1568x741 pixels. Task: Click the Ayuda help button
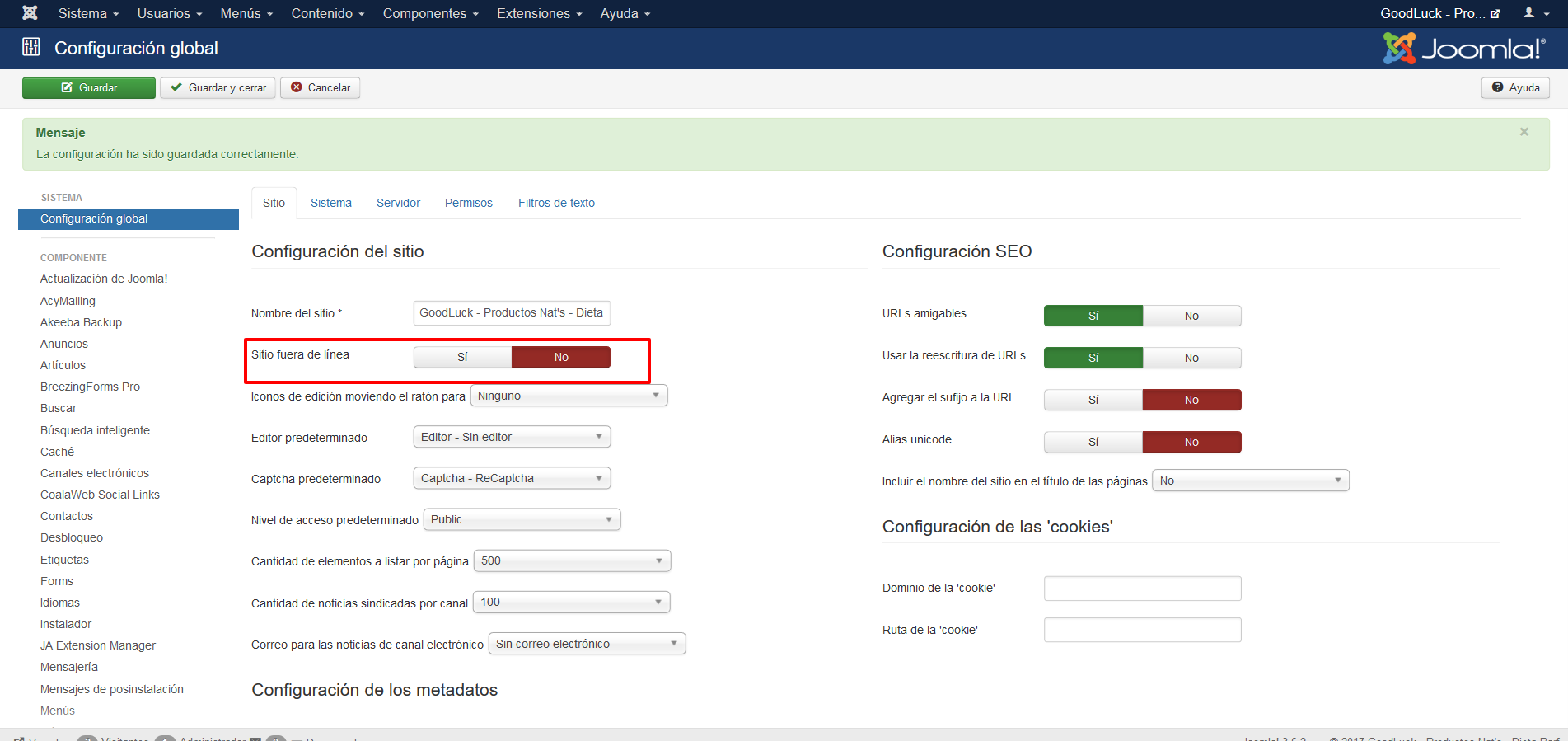(x=1515, y=88)
